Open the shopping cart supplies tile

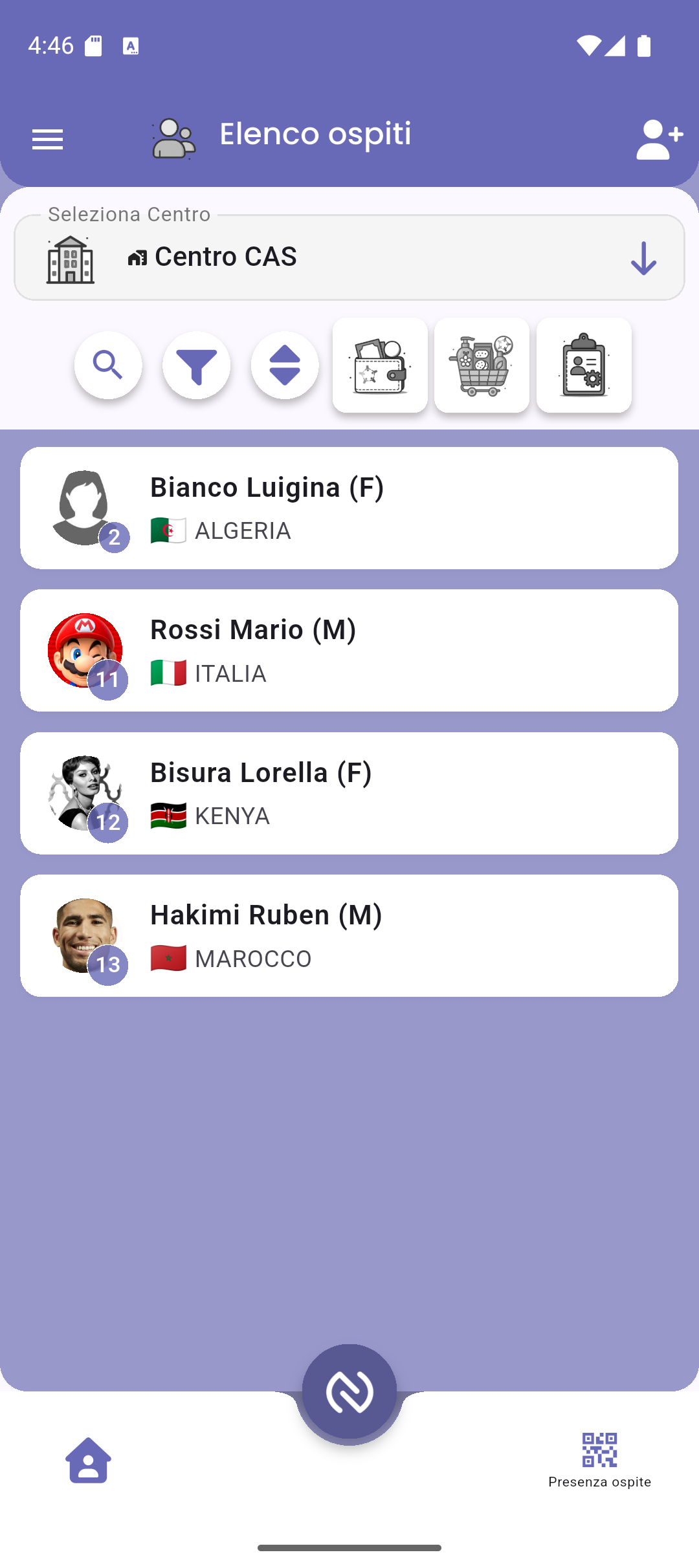pos(482,365)
